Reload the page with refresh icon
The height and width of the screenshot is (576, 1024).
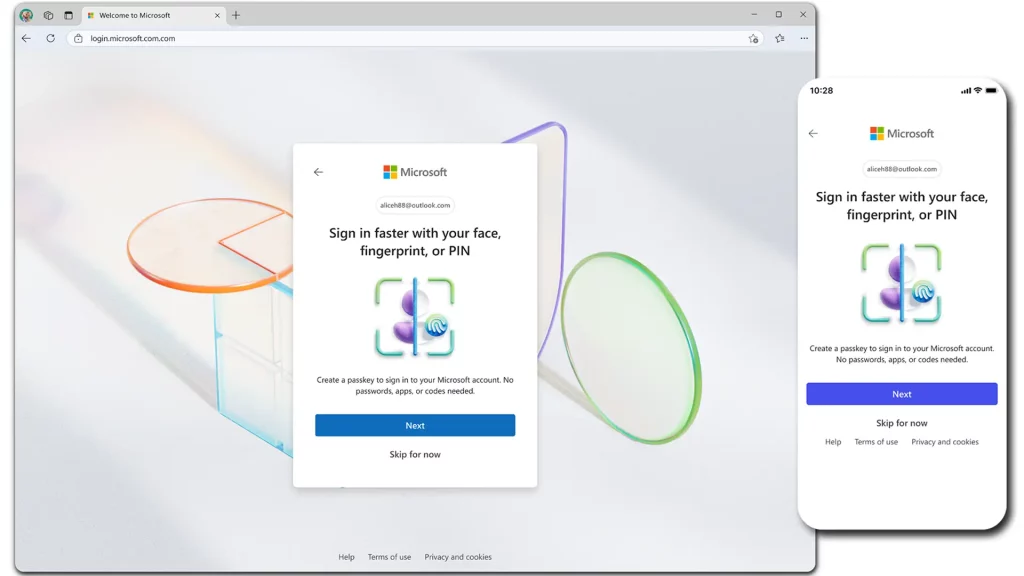[x=50, y=39]
